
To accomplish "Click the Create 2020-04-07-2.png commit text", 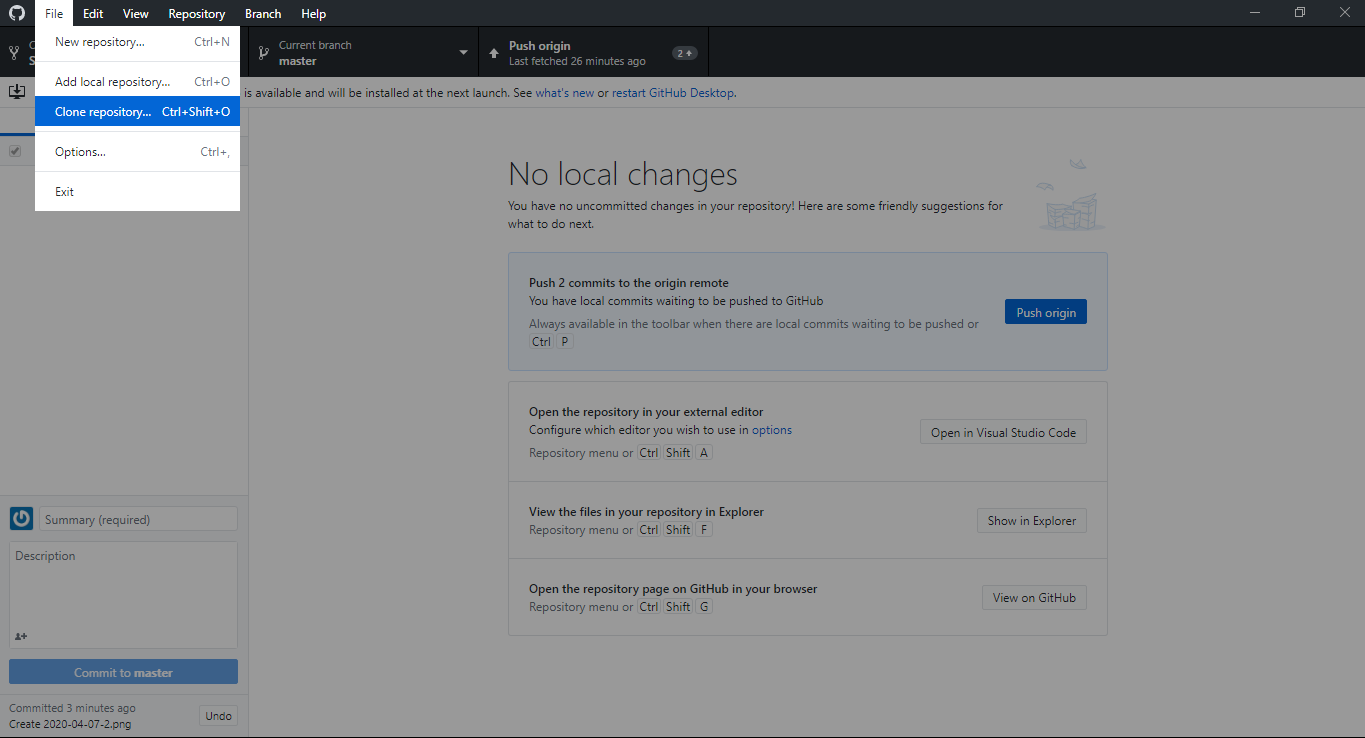I will click(x=70, y=723).
